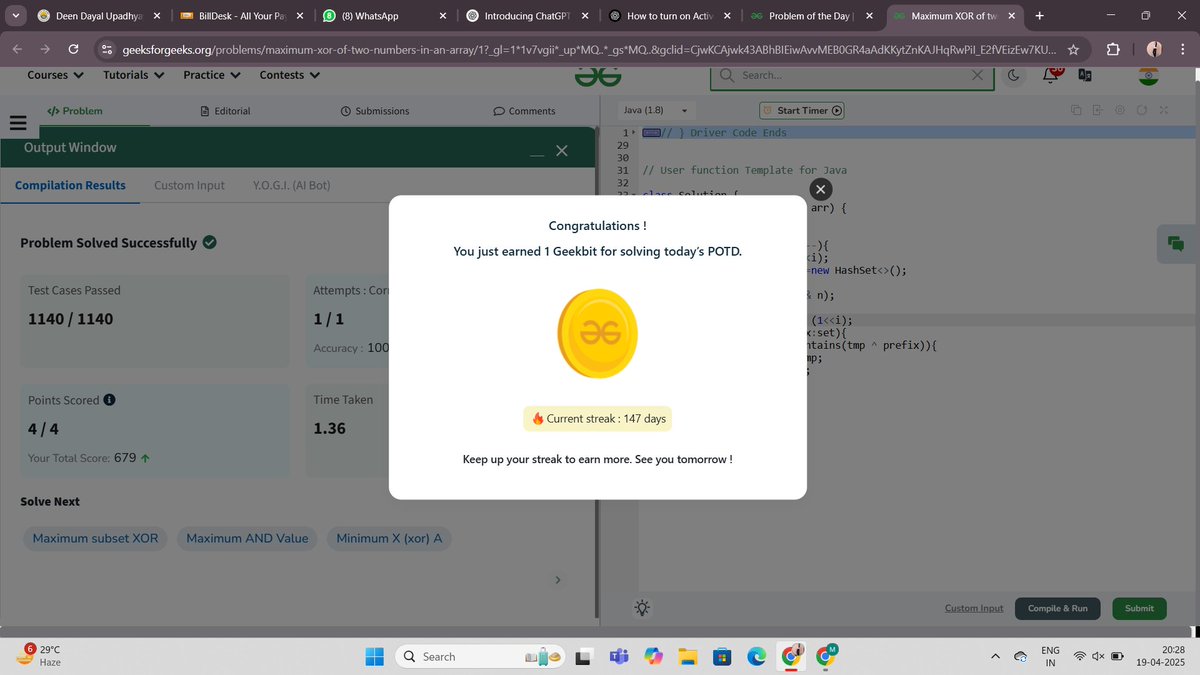Viewport: 1200px width, 675px height.
Task: Click the Search input field
Action: point(850,75)
